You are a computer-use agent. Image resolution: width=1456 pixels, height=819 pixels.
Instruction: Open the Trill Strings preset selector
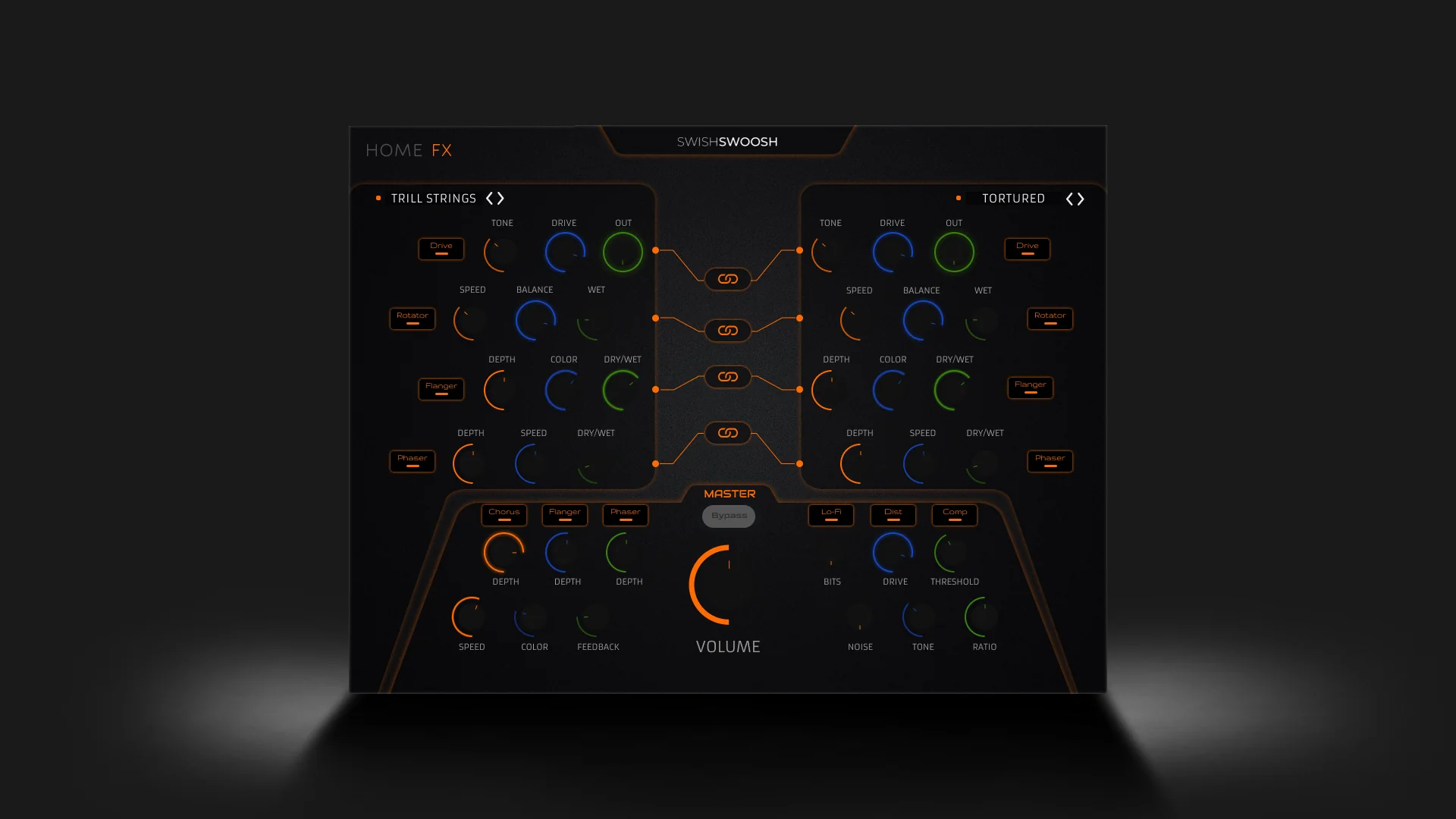point(434,199)
